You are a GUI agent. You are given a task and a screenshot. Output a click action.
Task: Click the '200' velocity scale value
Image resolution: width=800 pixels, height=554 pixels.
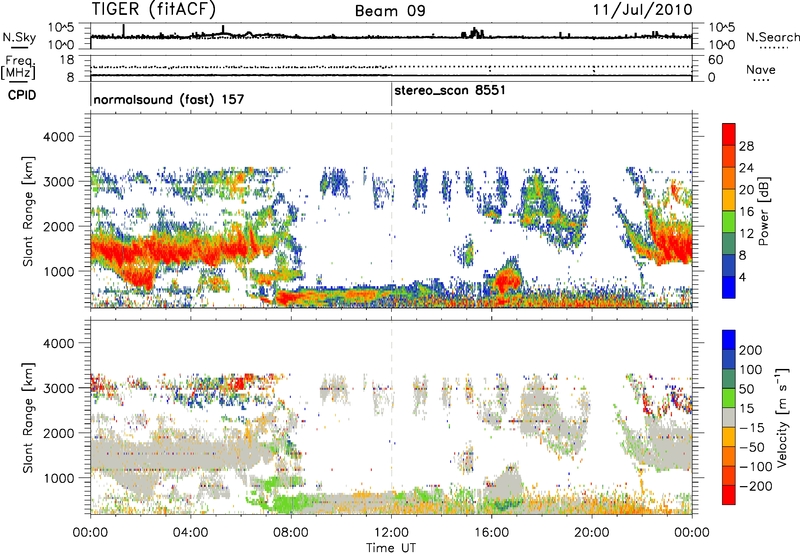(750, 350)
